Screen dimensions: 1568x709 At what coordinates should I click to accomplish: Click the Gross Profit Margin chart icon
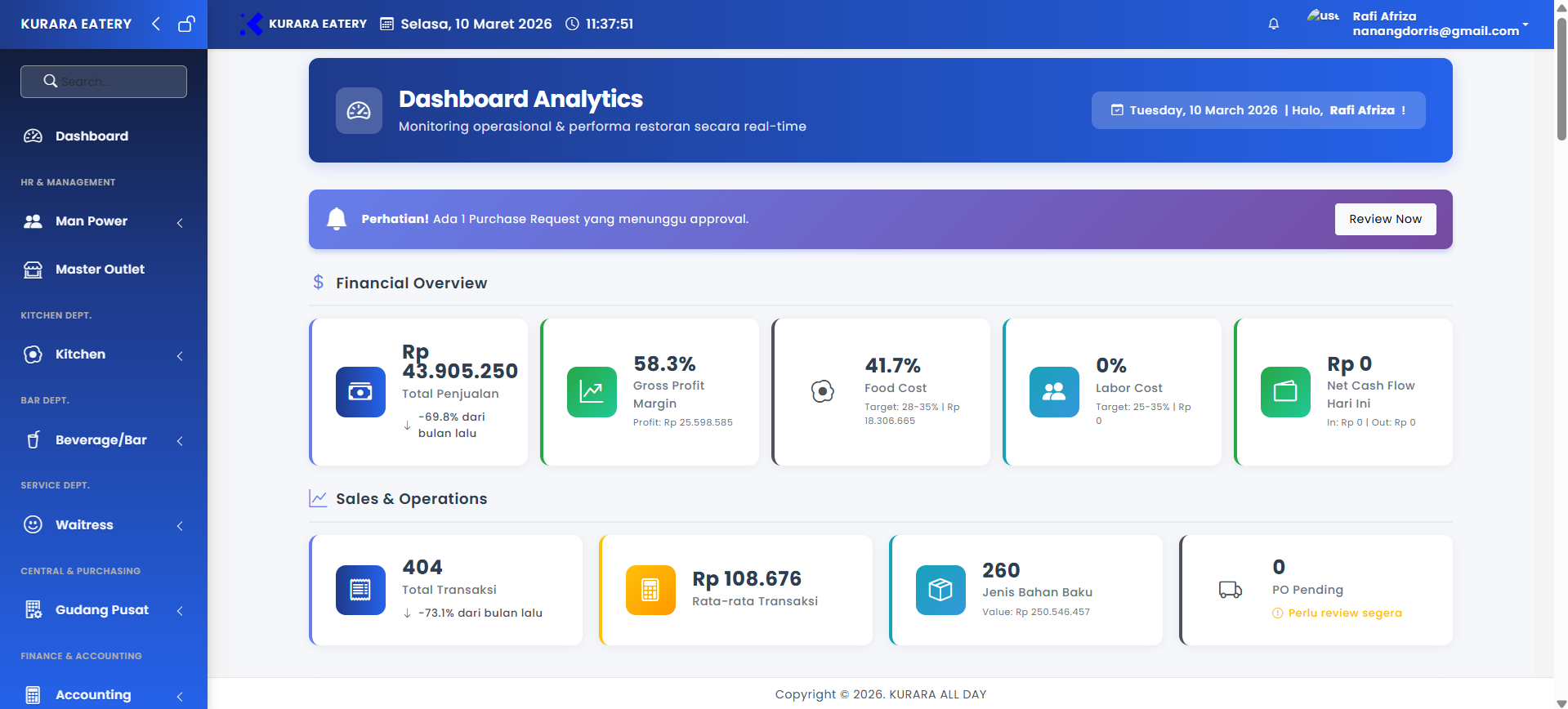pos(592,392)
